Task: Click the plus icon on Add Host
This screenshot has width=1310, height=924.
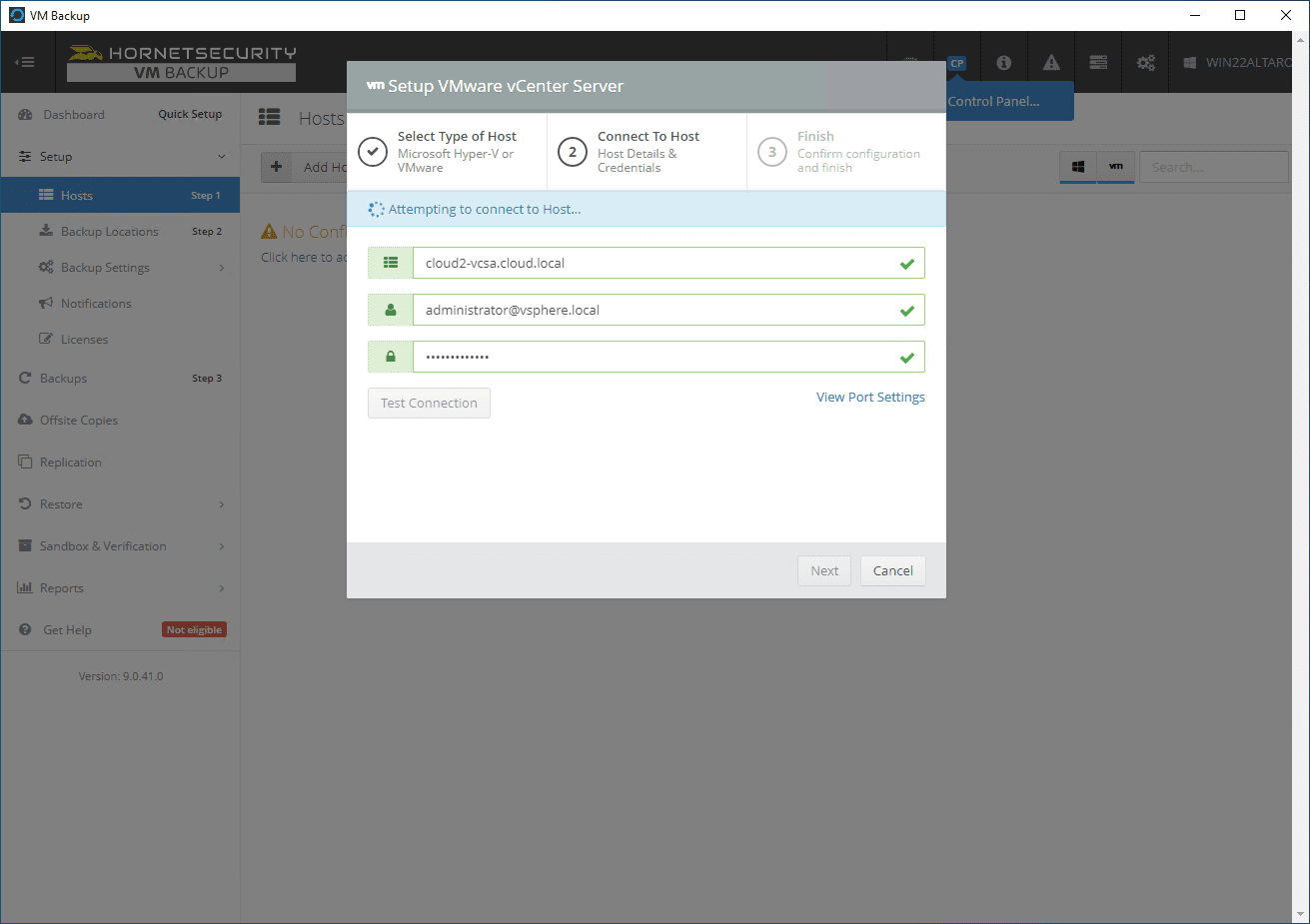Action: (x=277, y=167)
